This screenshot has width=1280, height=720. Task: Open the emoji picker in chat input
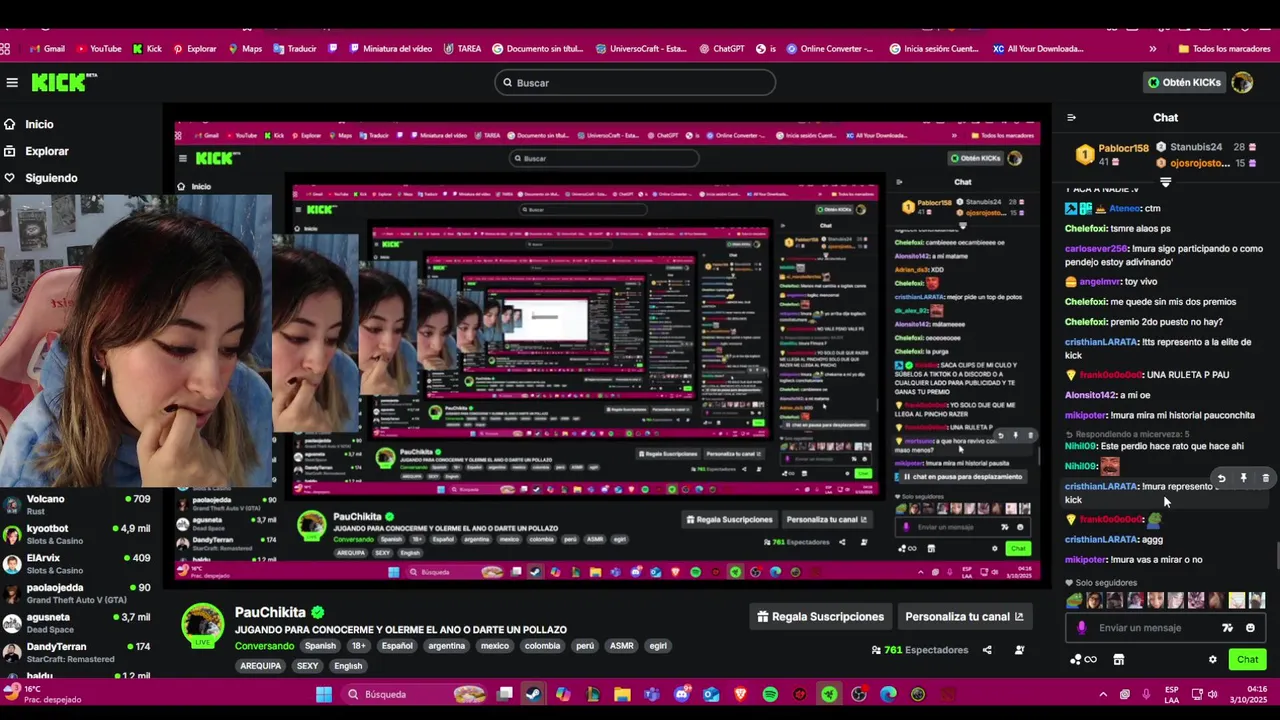tap(1250, 628)
